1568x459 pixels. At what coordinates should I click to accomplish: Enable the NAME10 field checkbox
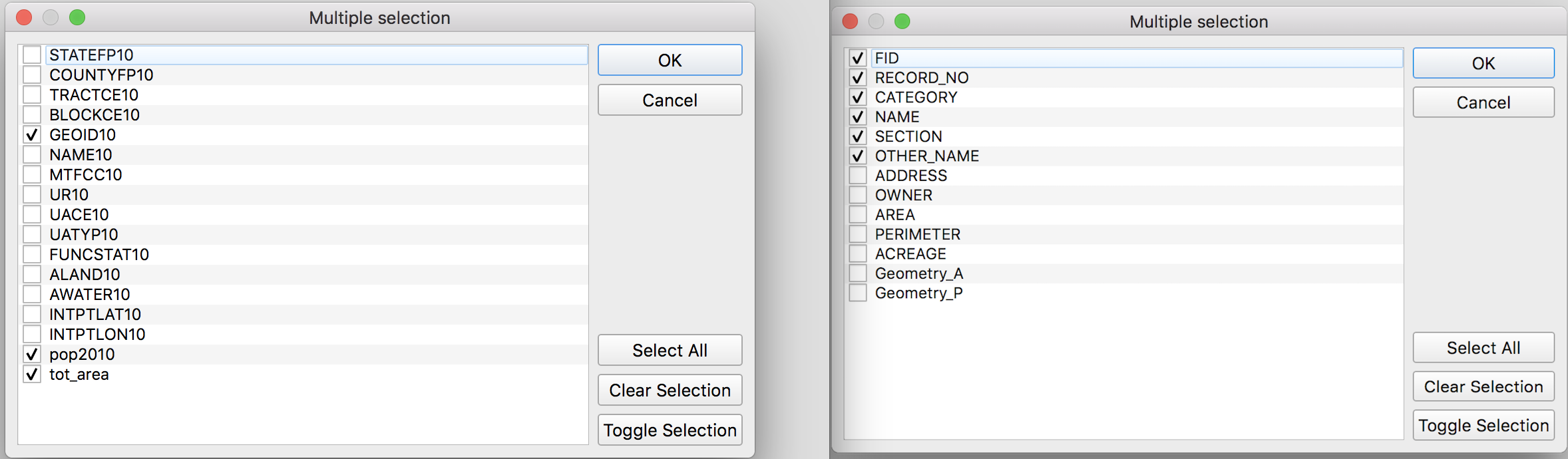(32, 155)
